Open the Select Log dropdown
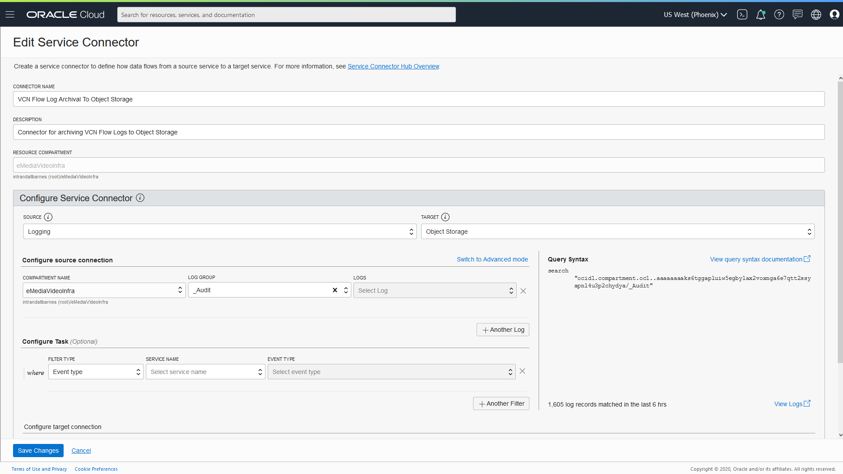This screenshot has height=474, width=843. [434, 290]
